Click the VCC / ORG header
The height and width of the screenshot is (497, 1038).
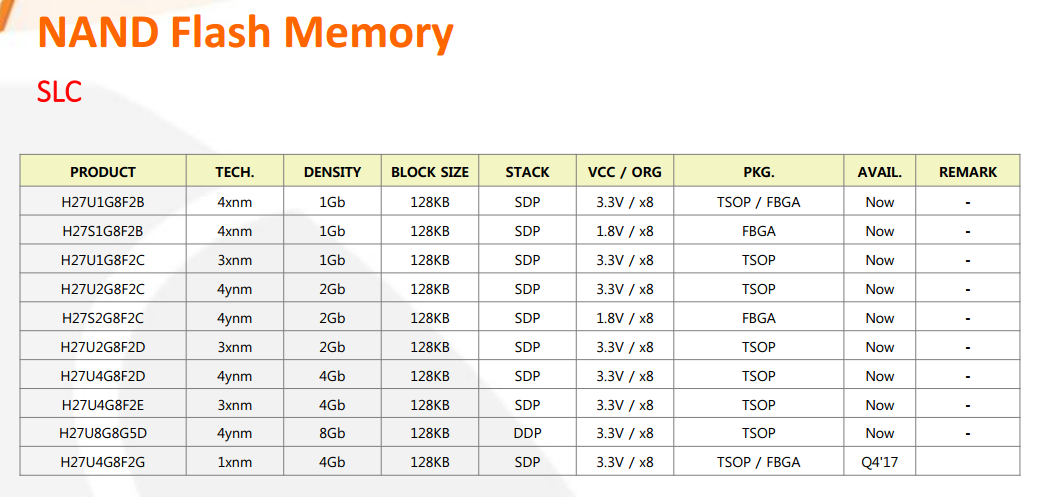(x=625, y=172)
